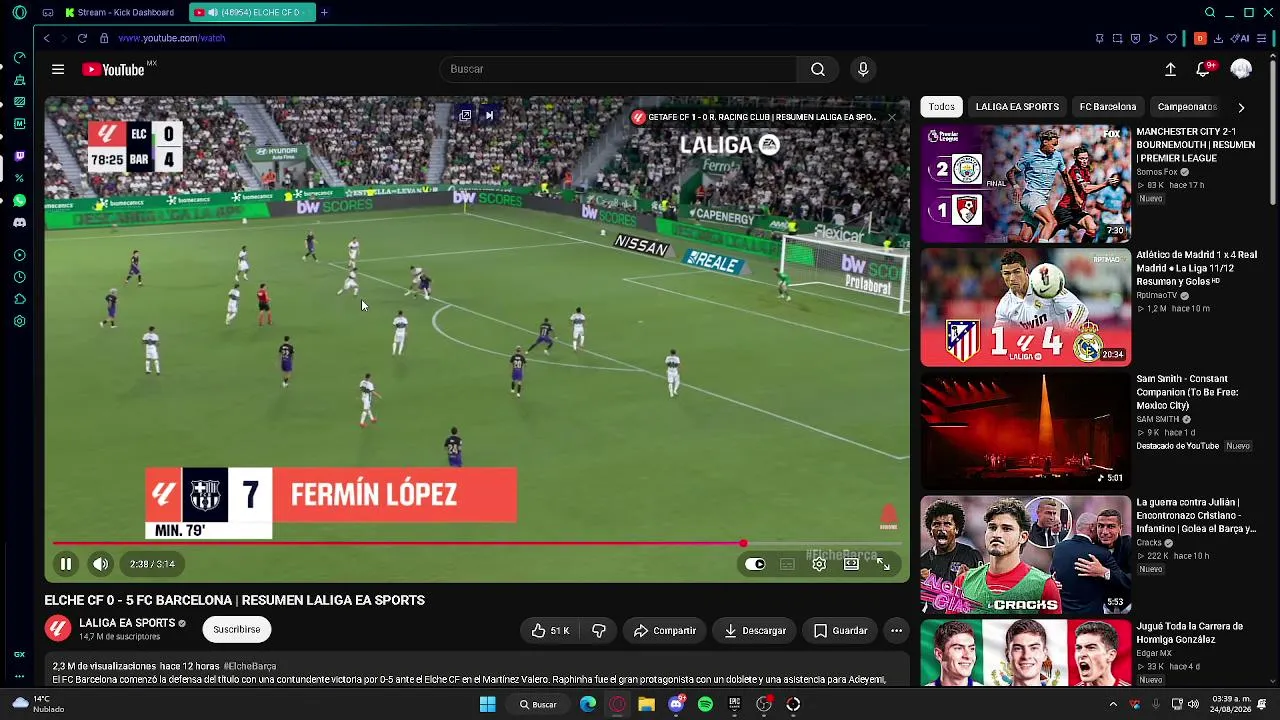The image size is (1280, 720).
Task: Open the LALIGA EA SPORTS channel name
Action: click(x=127, y=623)
